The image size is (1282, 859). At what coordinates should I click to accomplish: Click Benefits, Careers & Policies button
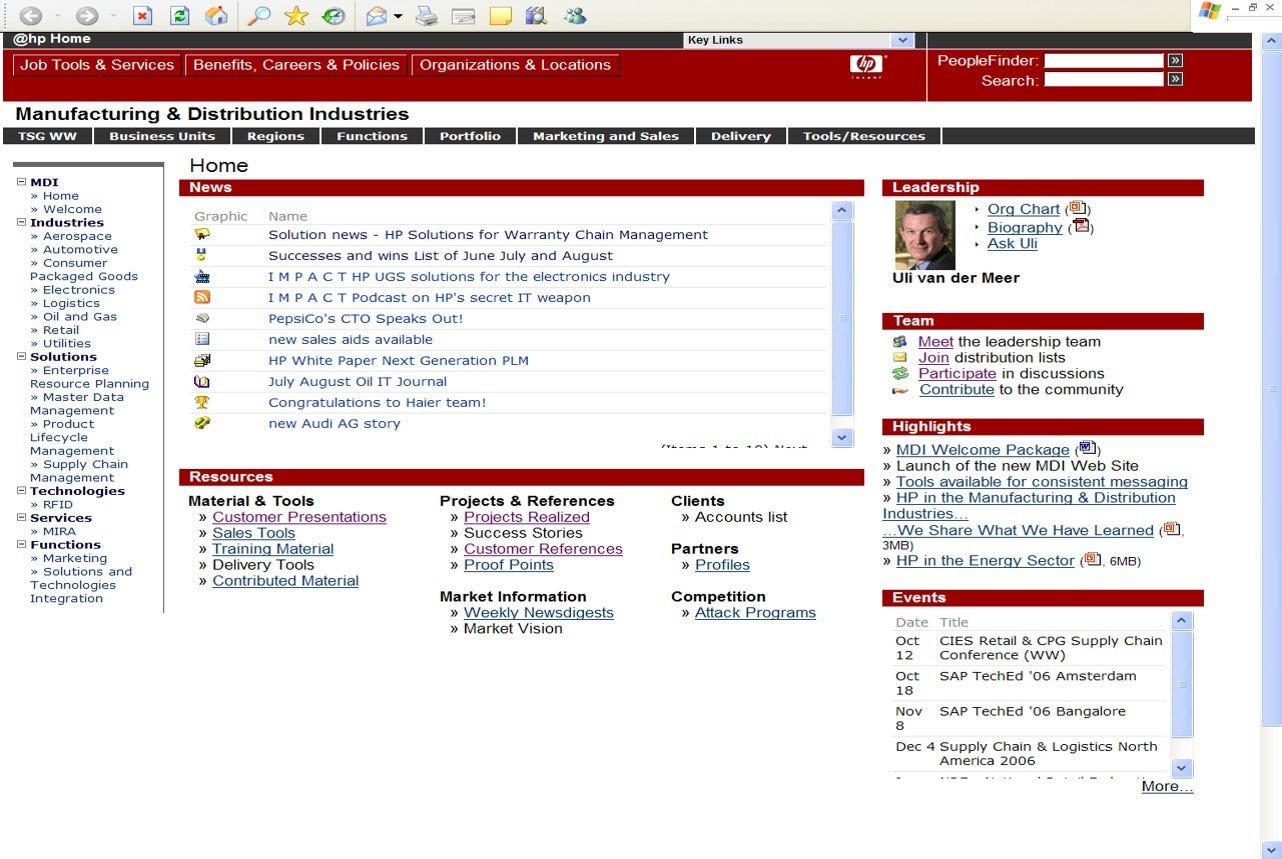point(296,65)
